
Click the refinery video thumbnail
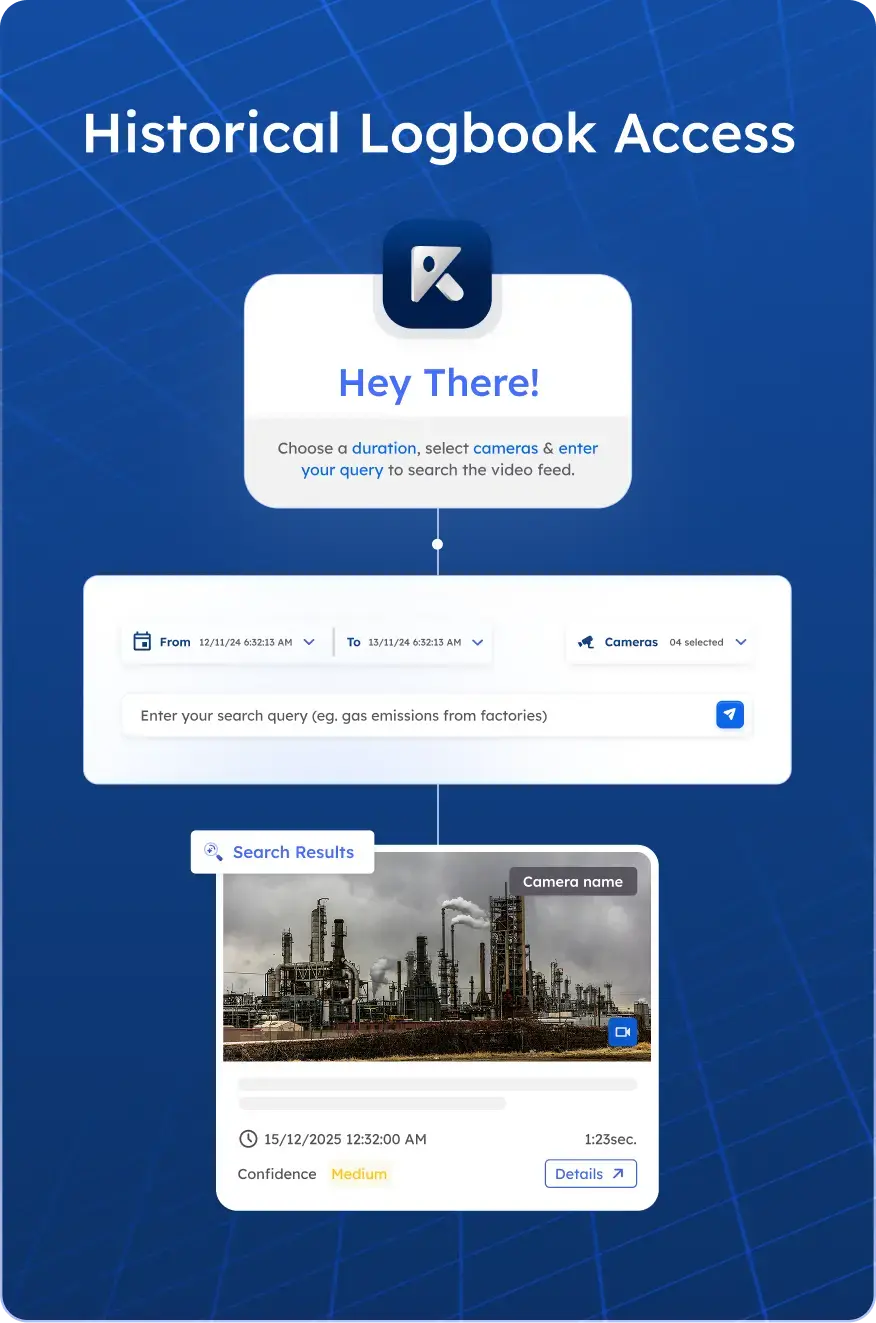(x=437, y=956)
